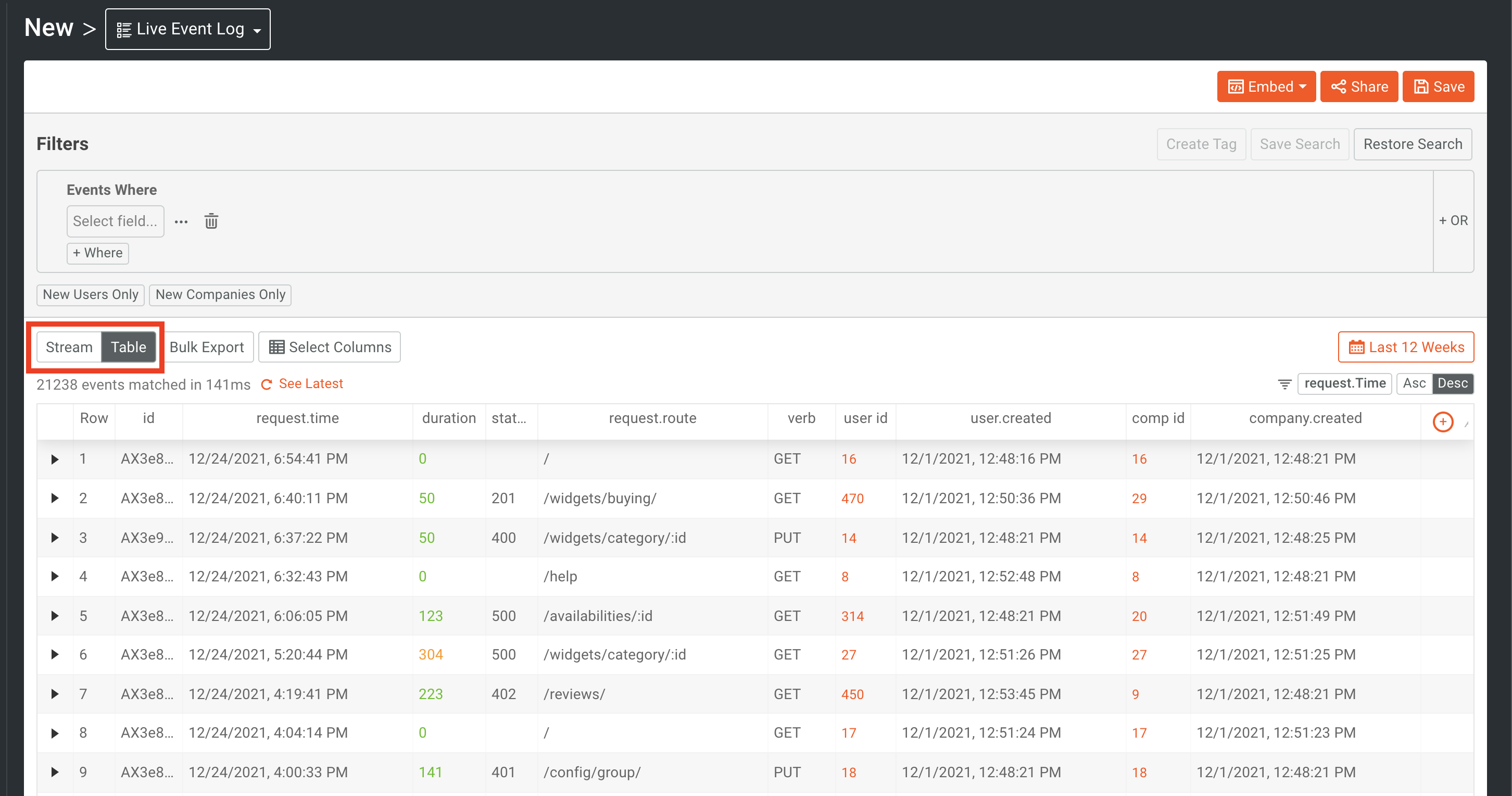Image resolution: width=1512 pixels, height=796 pixels.
Task: Click the Select field input box
Action: tap(115, 221)
